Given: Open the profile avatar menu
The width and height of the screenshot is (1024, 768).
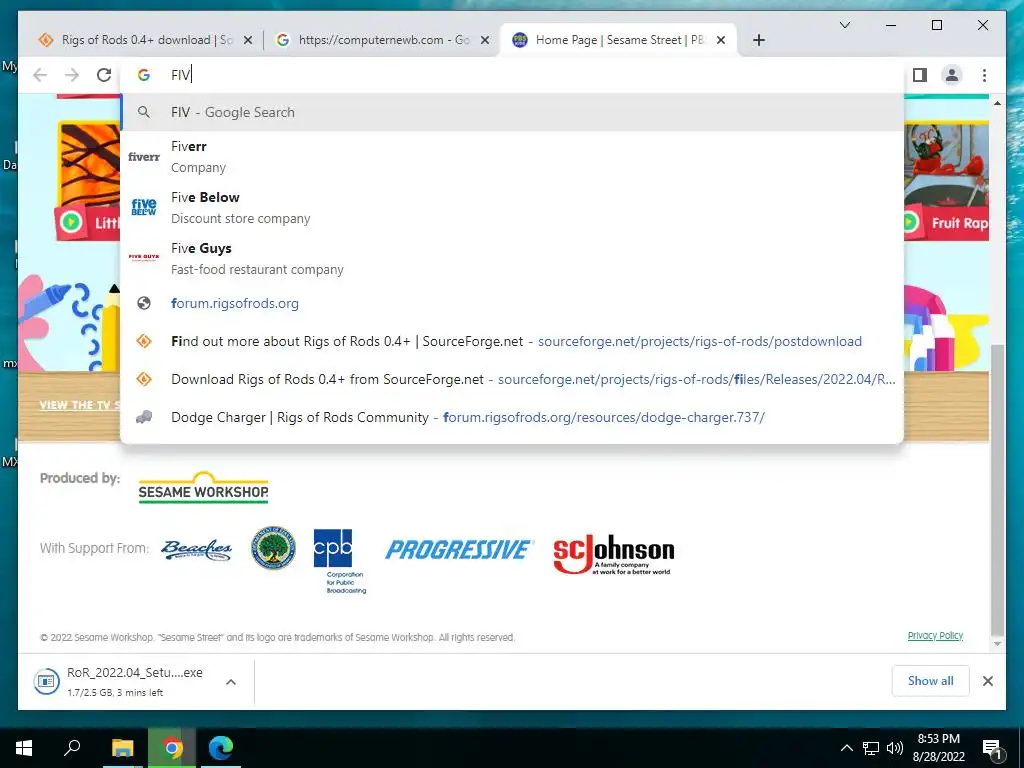Looking at the screenshot, I should [952, 75].
